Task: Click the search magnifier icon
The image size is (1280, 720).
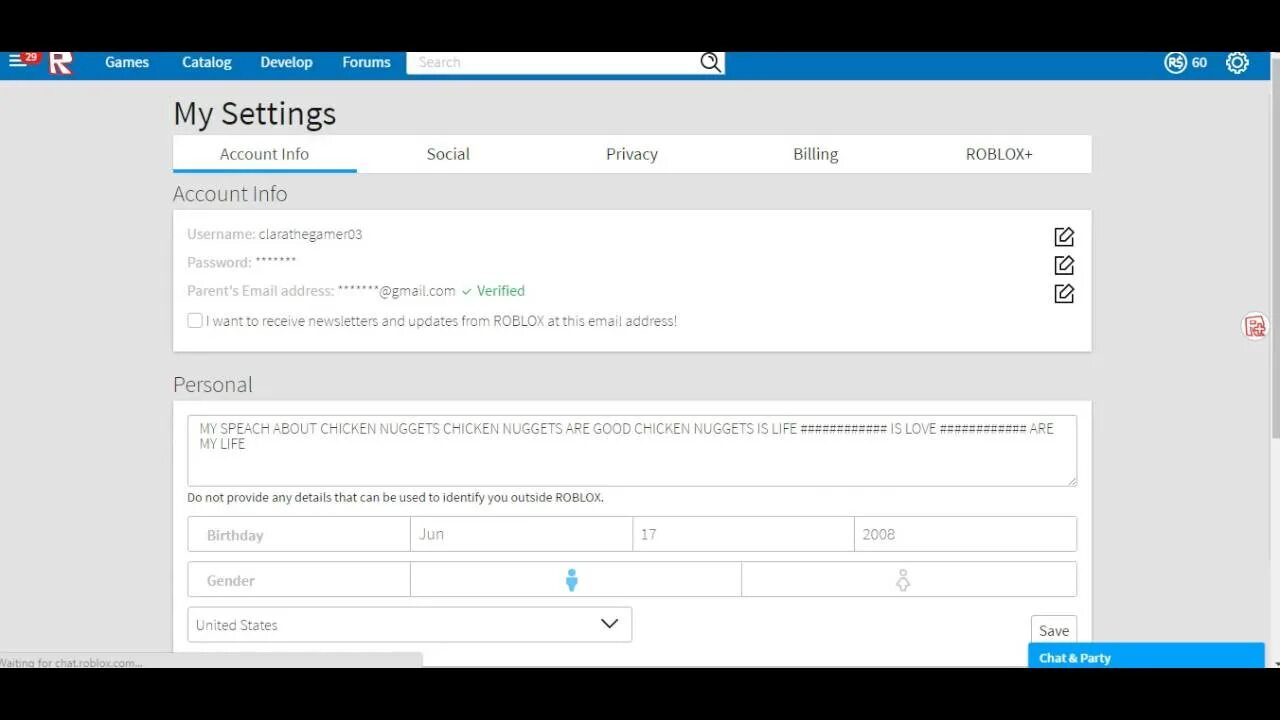Action: (x=710, y=62)
